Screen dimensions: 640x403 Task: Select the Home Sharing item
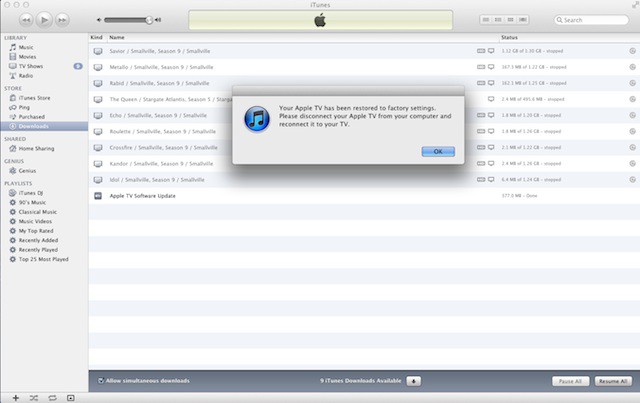(37, 148)
